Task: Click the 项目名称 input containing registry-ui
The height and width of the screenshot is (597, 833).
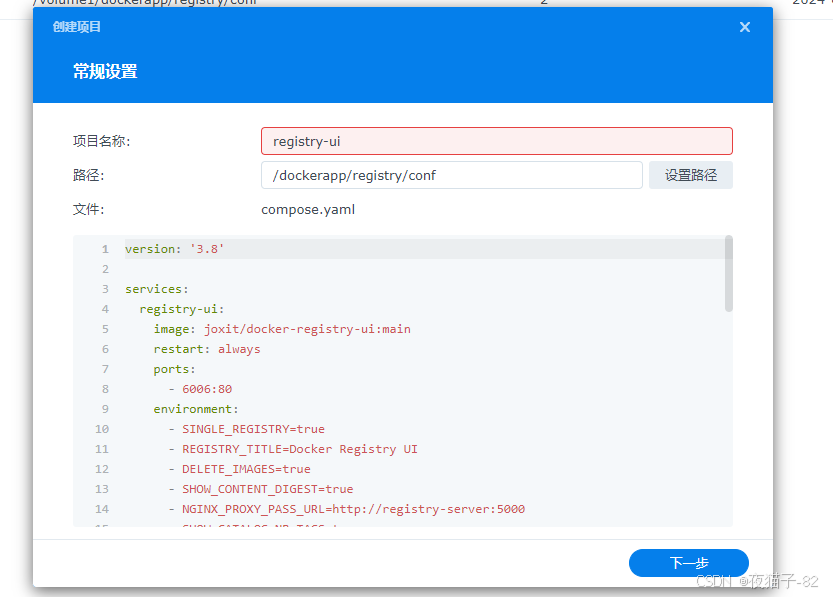Action: click(x=496, y=141)
